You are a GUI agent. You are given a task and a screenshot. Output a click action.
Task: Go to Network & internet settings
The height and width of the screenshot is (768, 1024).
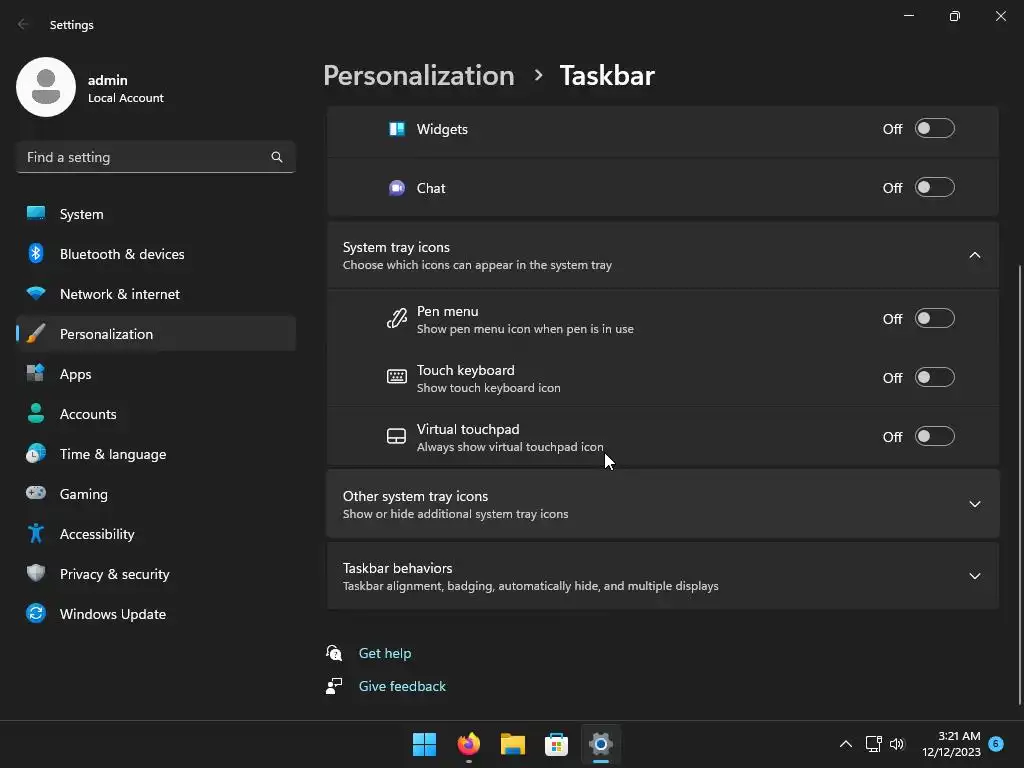point(156,293)
